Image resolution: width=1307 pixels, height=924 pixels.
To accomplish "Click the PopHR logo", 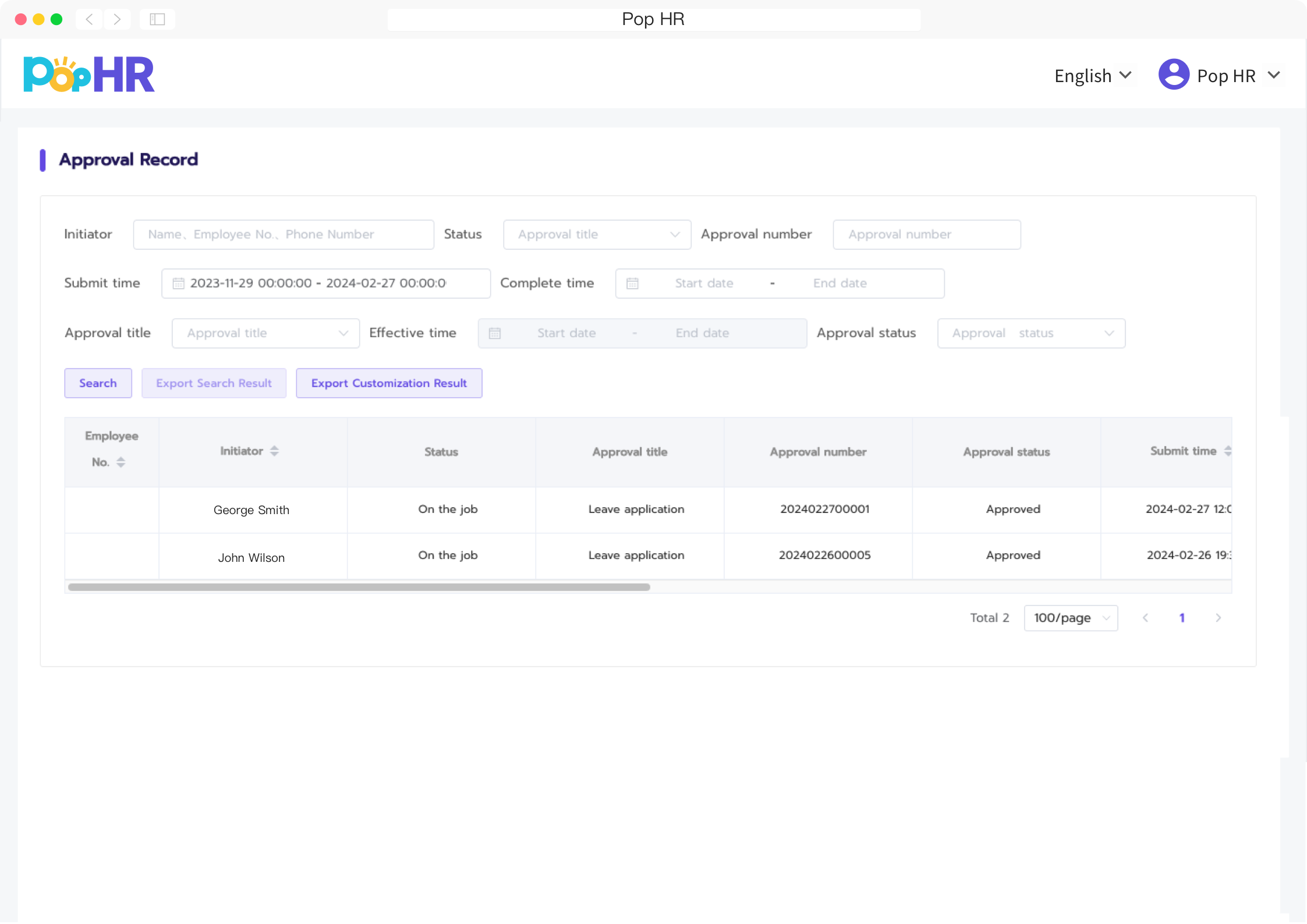I will coord(88,75).
